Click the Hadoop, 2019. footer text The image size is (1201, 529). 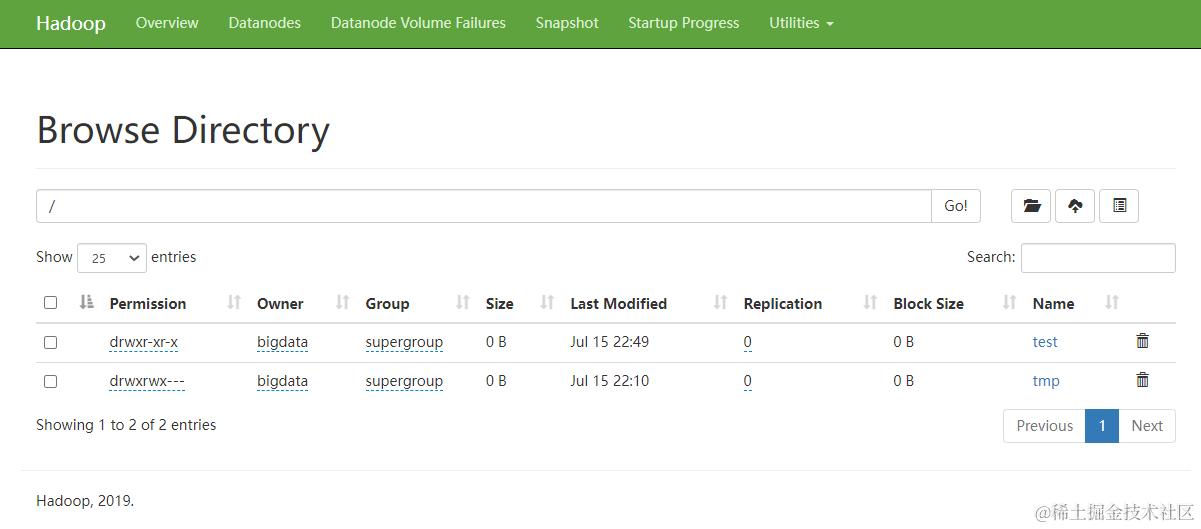[x=85, y=501]
